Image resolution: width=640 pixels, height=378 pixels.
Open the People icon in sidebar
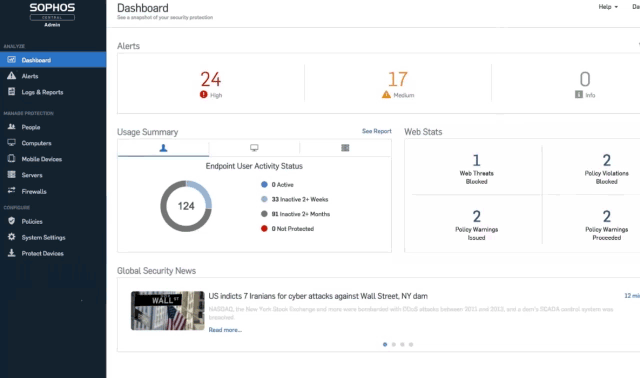click(11, 127)
